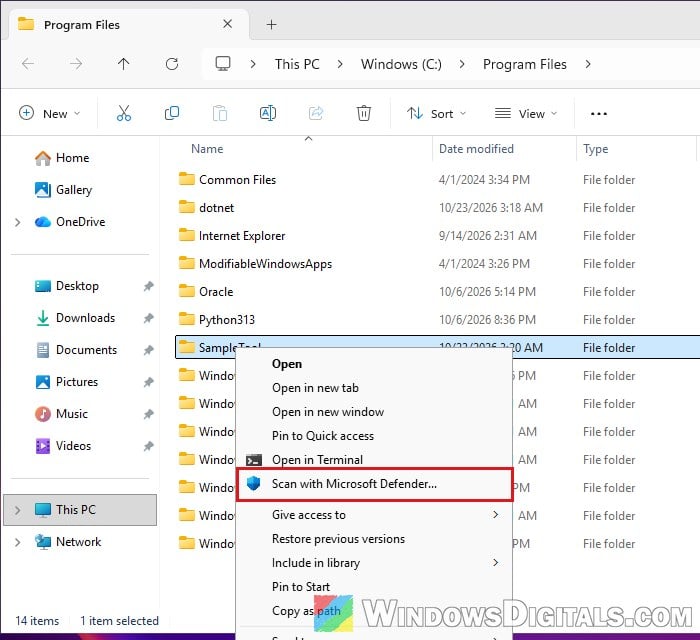Expand the OneDrive tree node

click(17, 222)
